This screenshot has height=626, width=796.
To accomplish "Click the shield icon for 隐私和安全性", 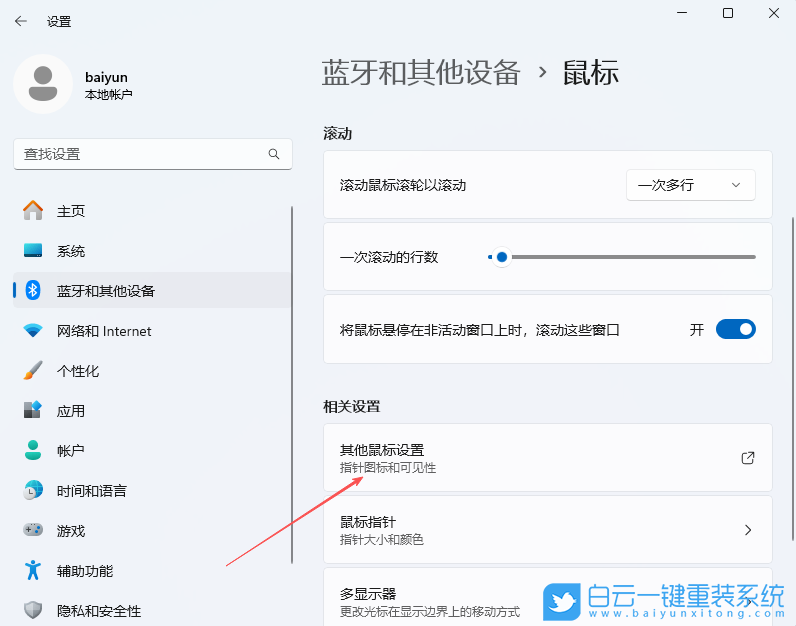I will 33,610.
